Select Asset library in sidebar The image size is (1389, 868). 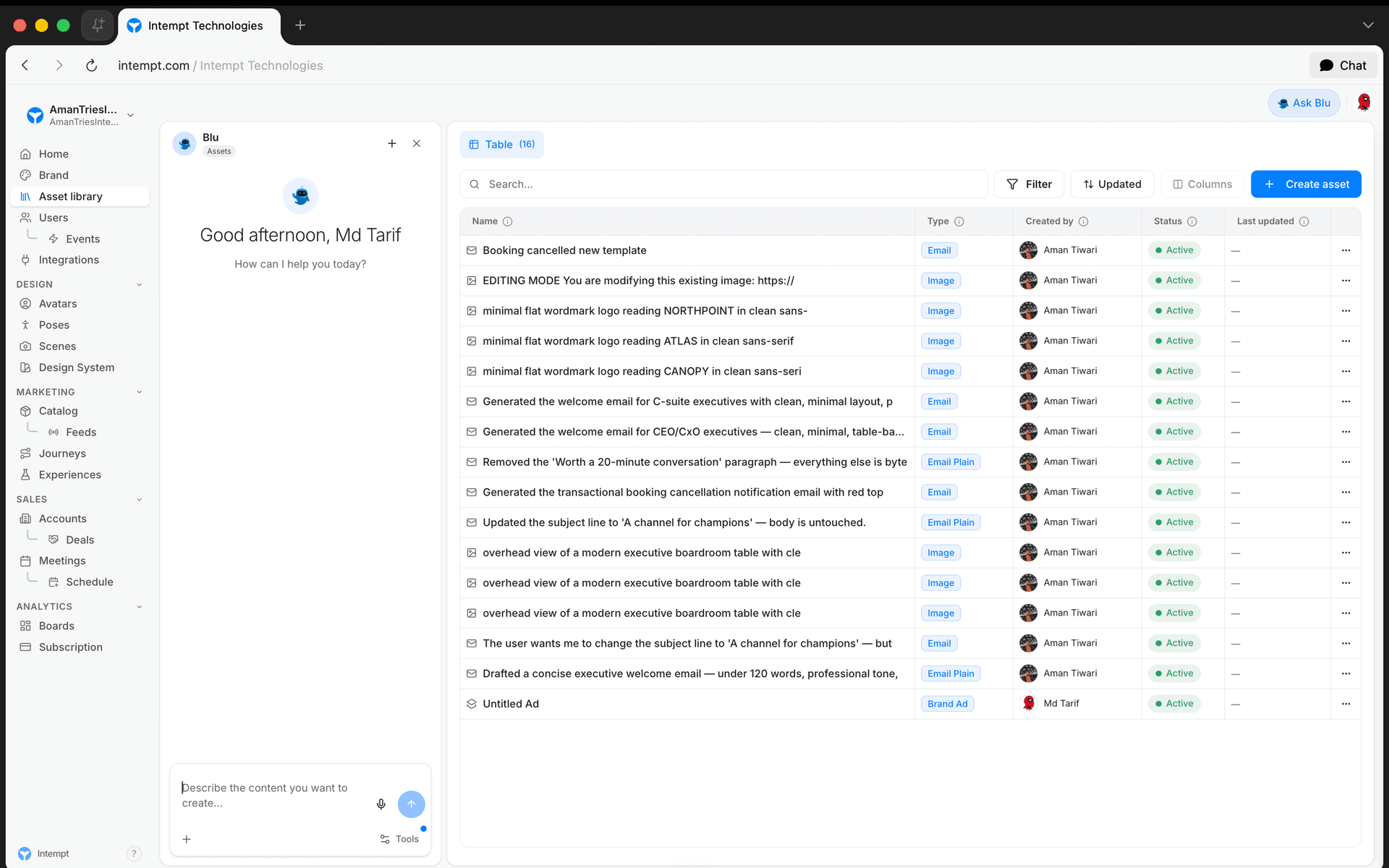tap(80, 197)
